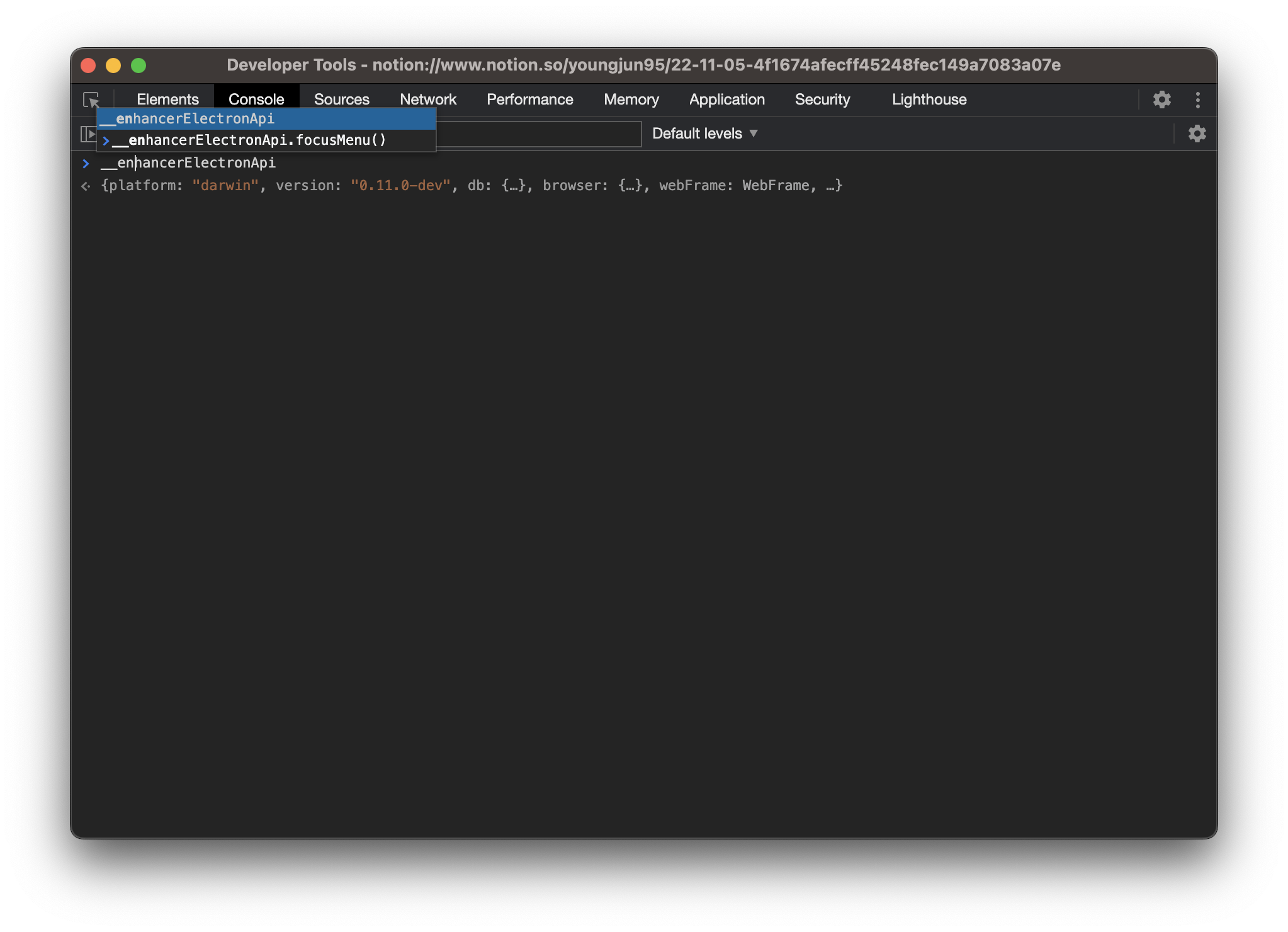
Task: Click into the console filter input field
Action: coord(538,134)
